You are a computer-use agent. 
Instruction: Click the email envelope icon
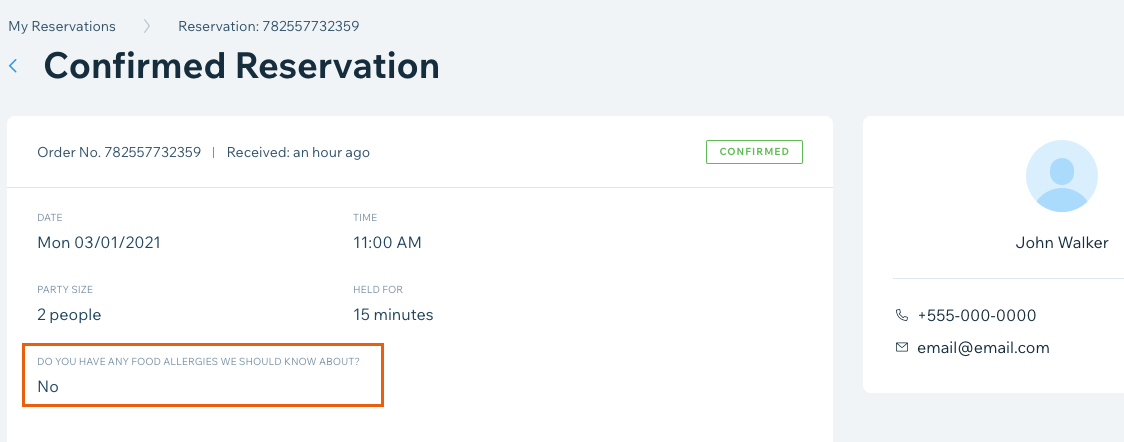click(x=902, y=347)
